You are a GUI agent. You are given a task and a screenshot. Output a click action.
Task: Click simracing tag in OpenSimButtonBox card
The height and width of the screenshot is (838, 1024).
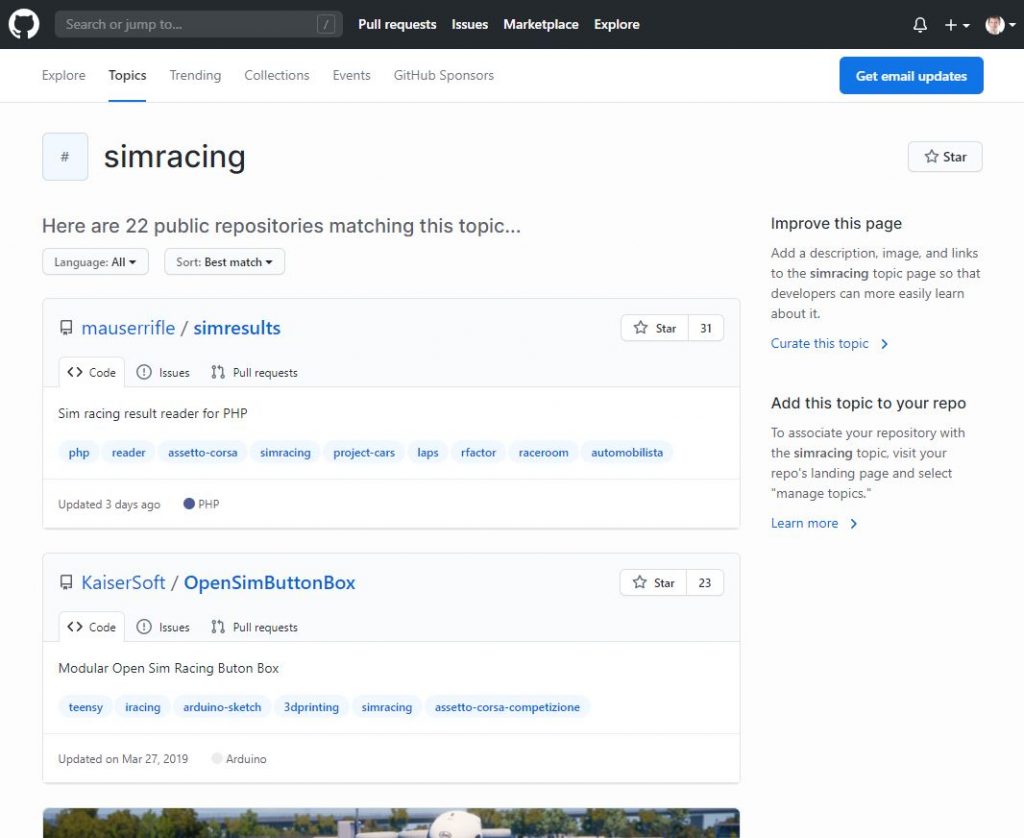coord(387,707)
